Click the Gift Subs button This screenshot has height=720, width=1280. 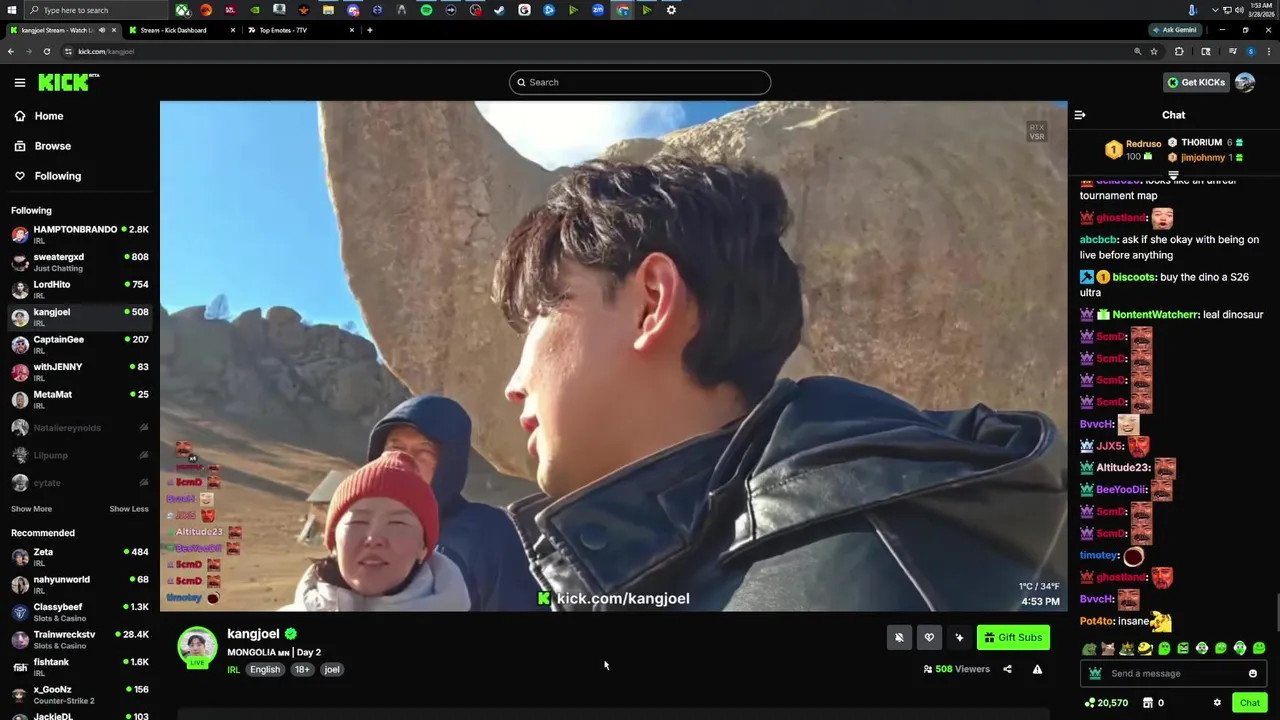coord(1013,637)
